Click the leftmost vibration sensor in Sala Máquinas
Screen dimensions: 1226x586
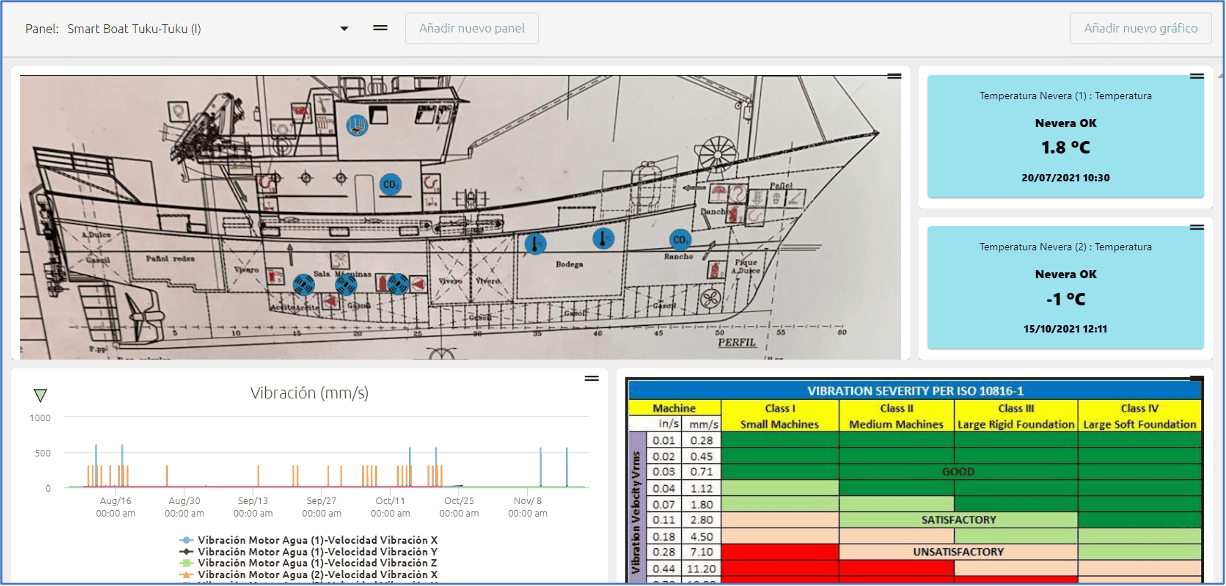tap(304, 285)
